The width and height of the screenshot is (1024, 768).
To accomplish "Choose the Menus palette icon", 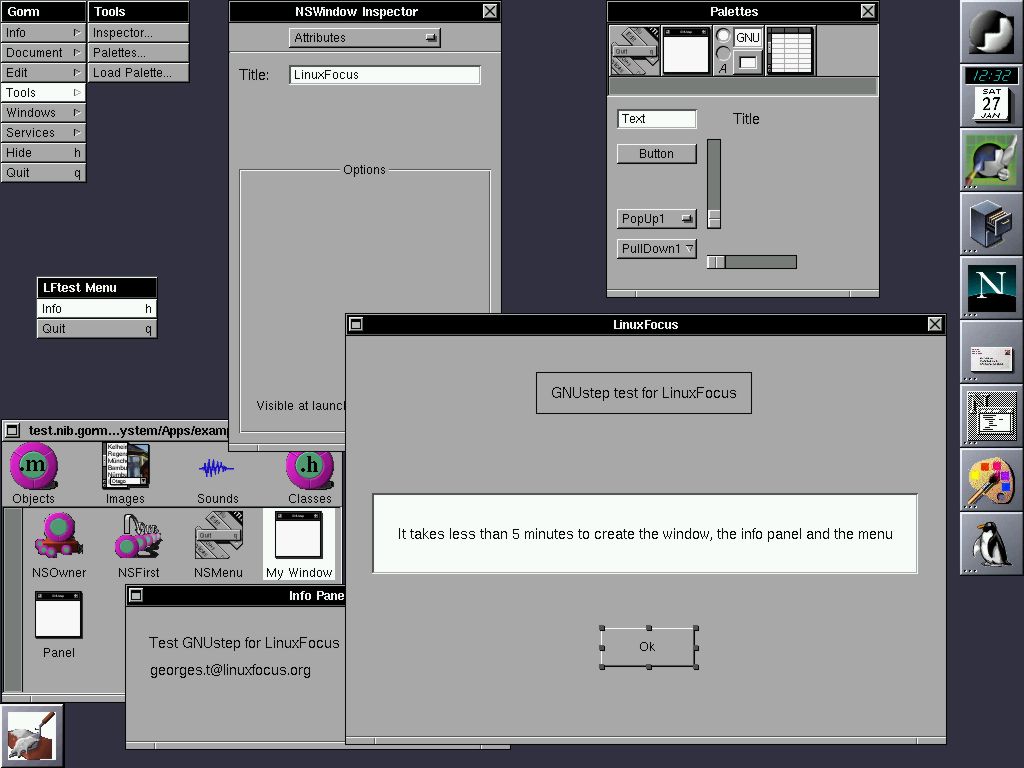I will click(635, 50).
